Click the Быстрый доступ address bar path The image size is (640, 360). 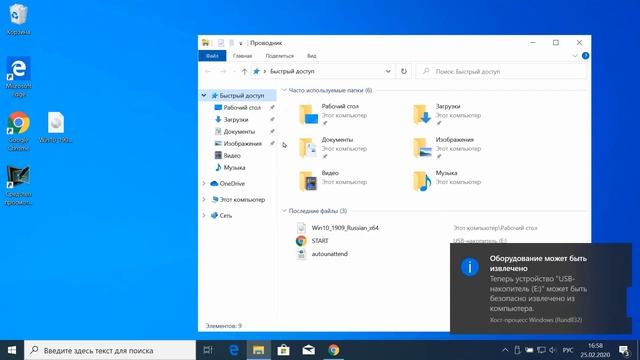coord(292,71)
